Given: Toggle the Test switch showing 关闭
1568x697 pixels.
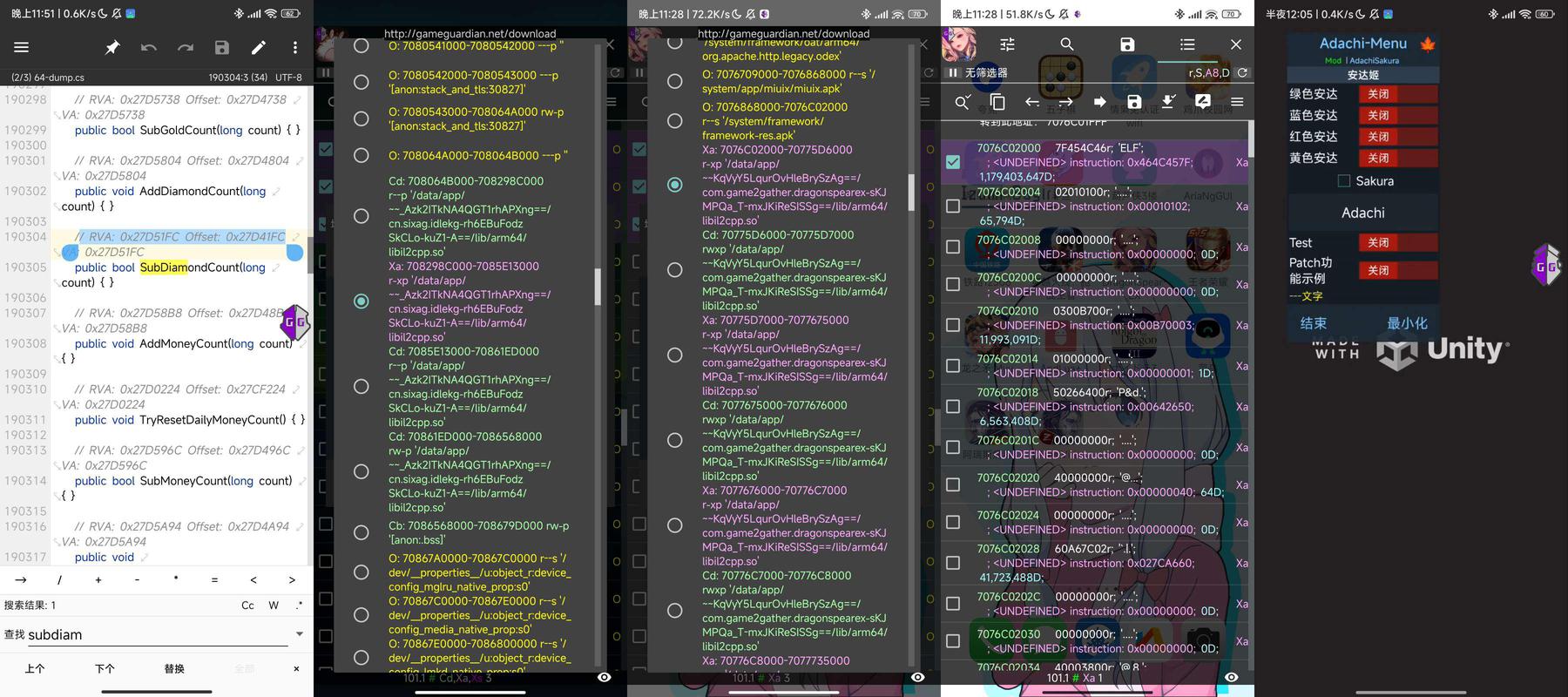Looking at the screenshot, I should pyautogui.click(x=1397, y=242).
